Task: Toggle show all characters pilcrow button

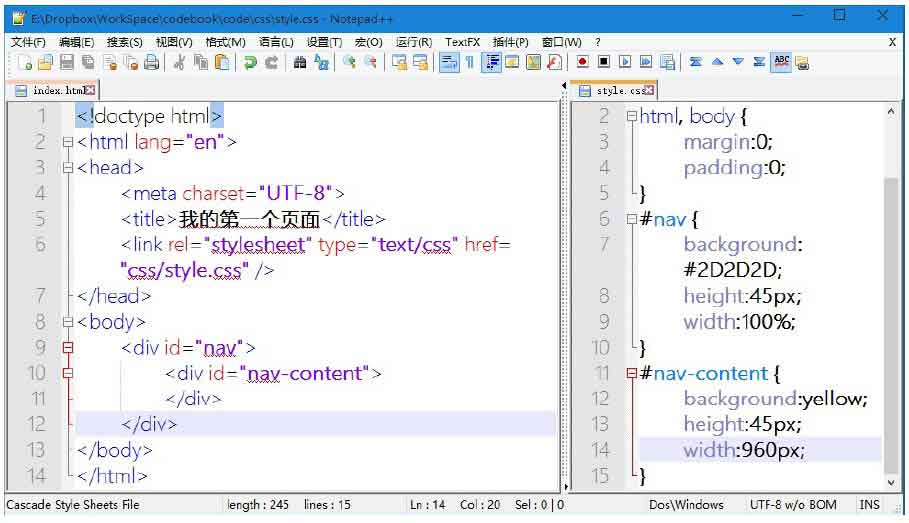Action: click(470, 62)
